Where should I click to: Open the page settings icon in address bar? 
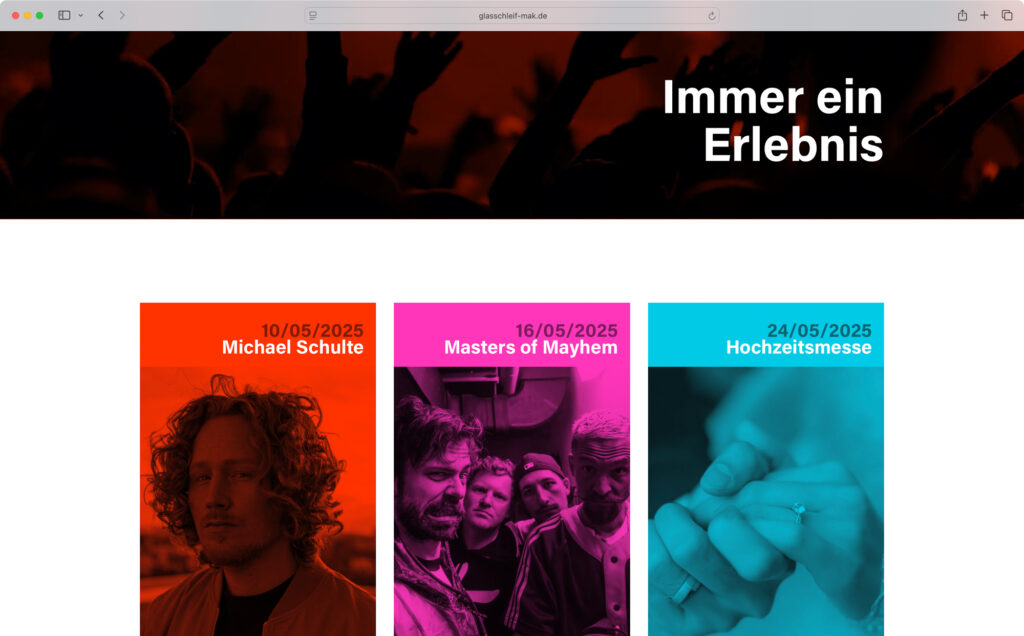313,16
